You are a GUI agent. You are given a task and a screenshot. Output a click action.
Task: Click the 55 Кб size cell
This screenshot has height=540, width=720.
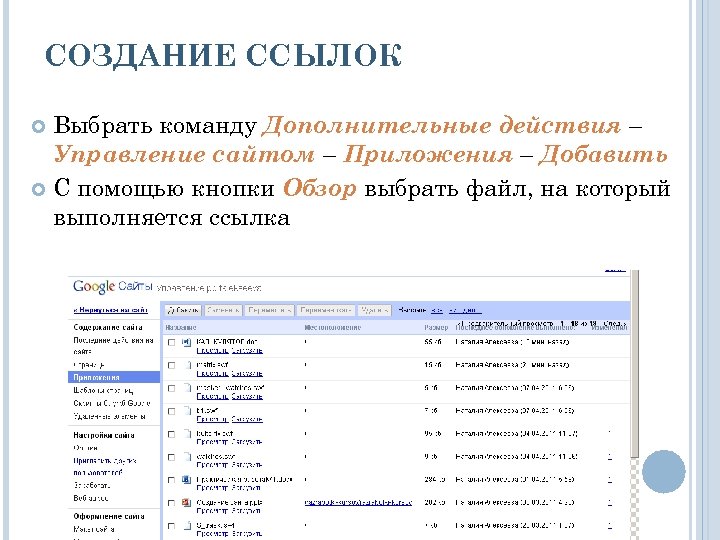point(433,342)
